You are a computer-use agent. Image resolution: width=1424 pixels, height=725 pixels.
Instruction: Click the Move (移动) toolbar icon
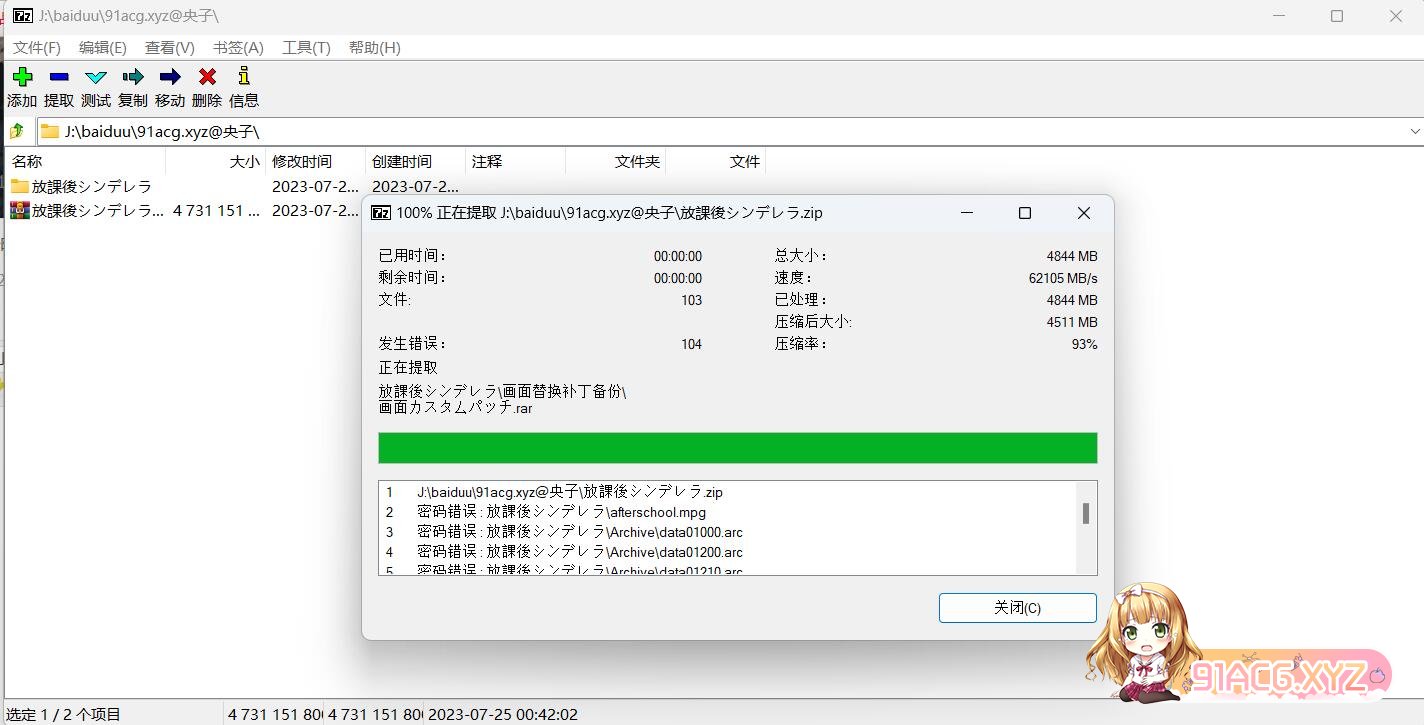tap(170, 77)
